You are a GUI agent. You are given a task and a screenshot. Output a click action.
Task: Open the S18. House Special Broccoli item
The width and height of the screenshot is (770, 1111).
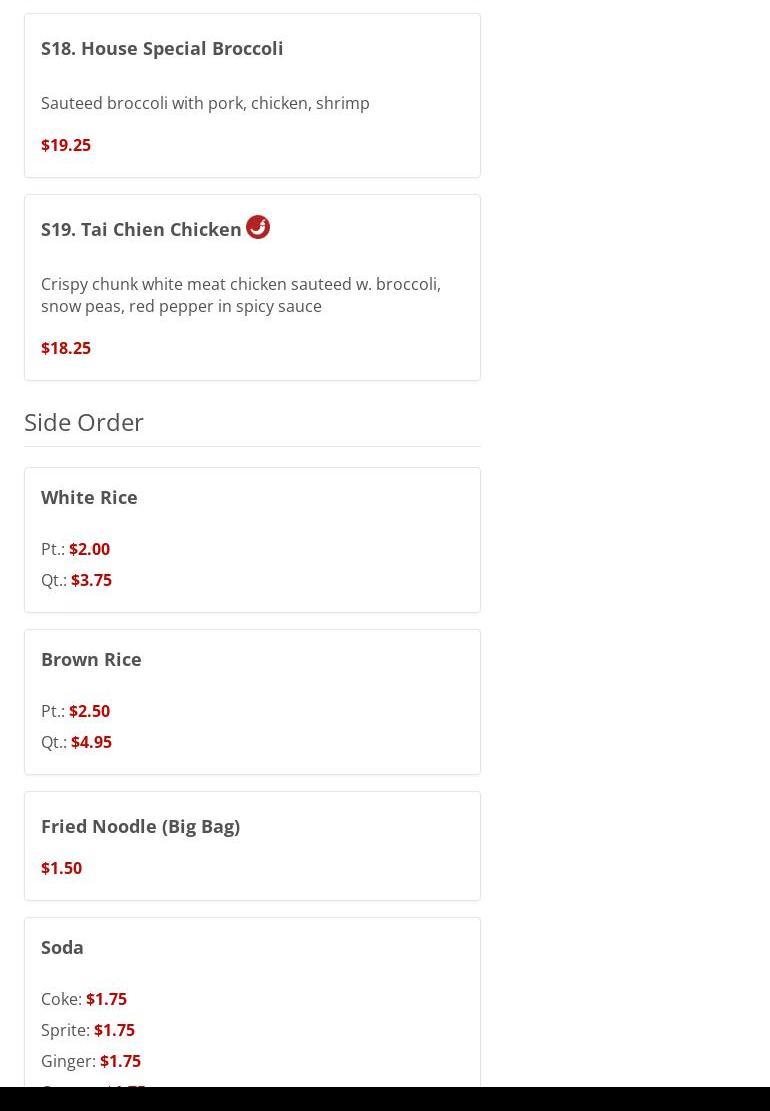[162, 48]
